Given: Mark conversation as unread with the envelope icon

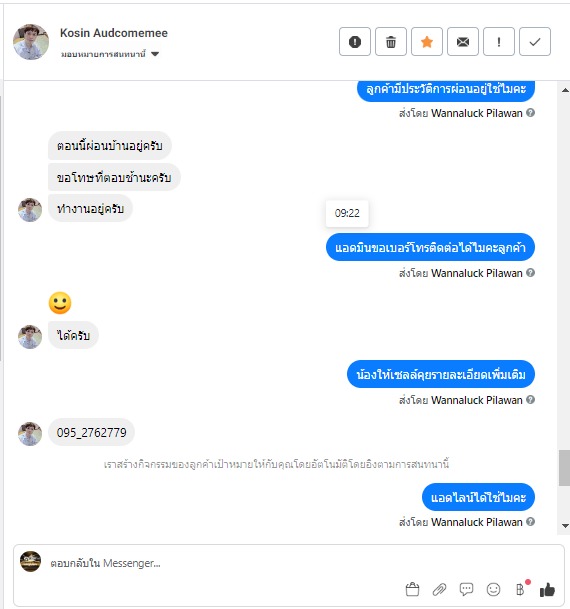Looking at the screenshot, I should click(463, 42).
